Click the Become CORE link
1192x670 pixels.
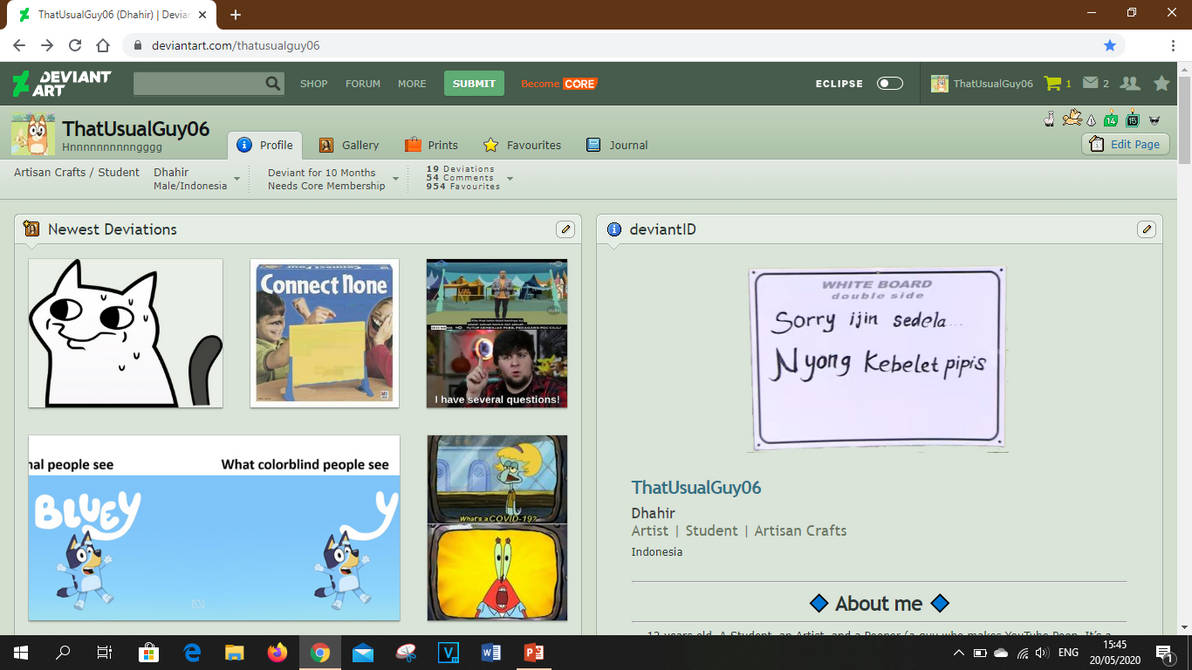(x=559, y=84)
